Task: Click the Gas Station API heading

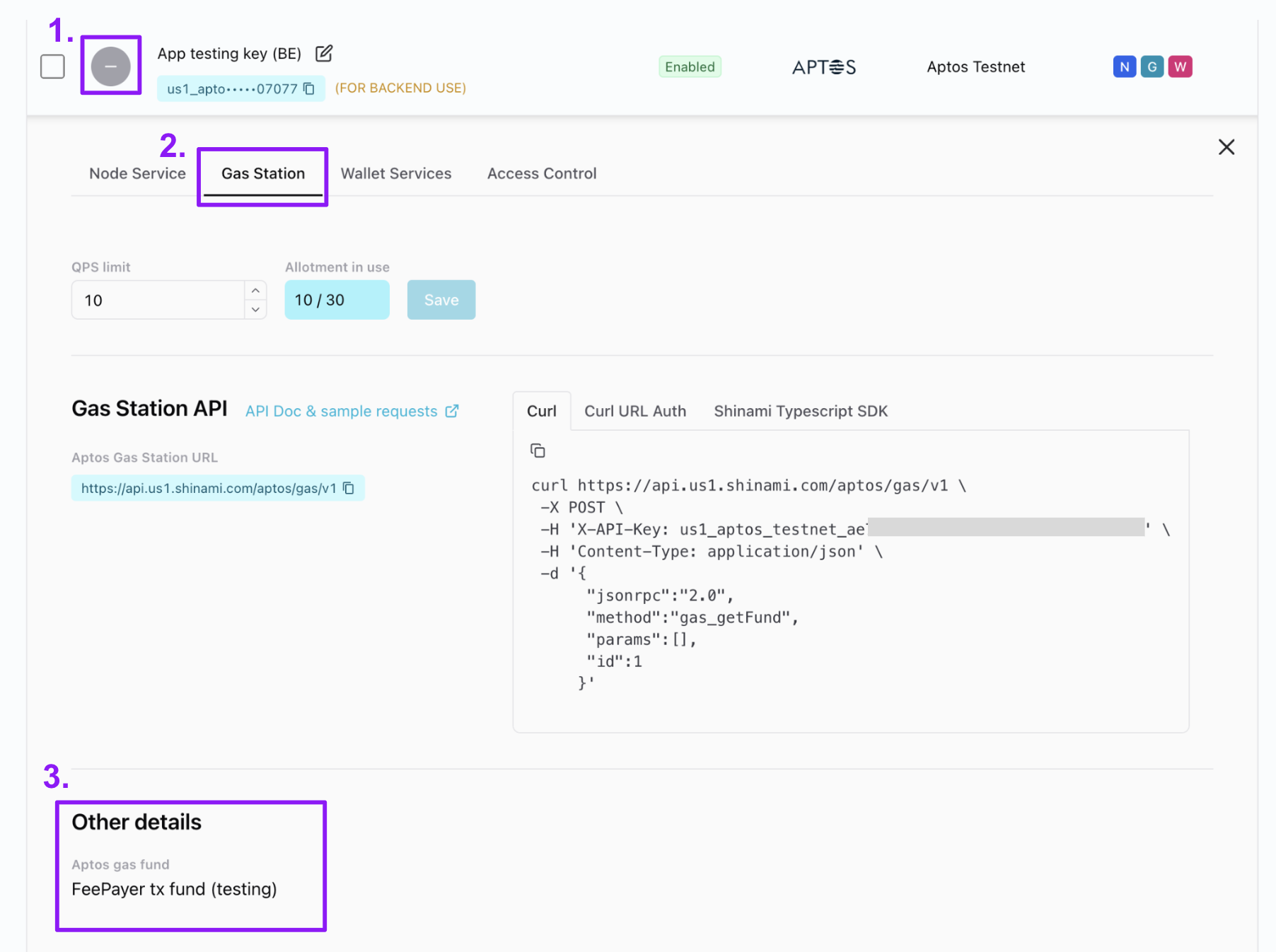Action: pos(149,409)
